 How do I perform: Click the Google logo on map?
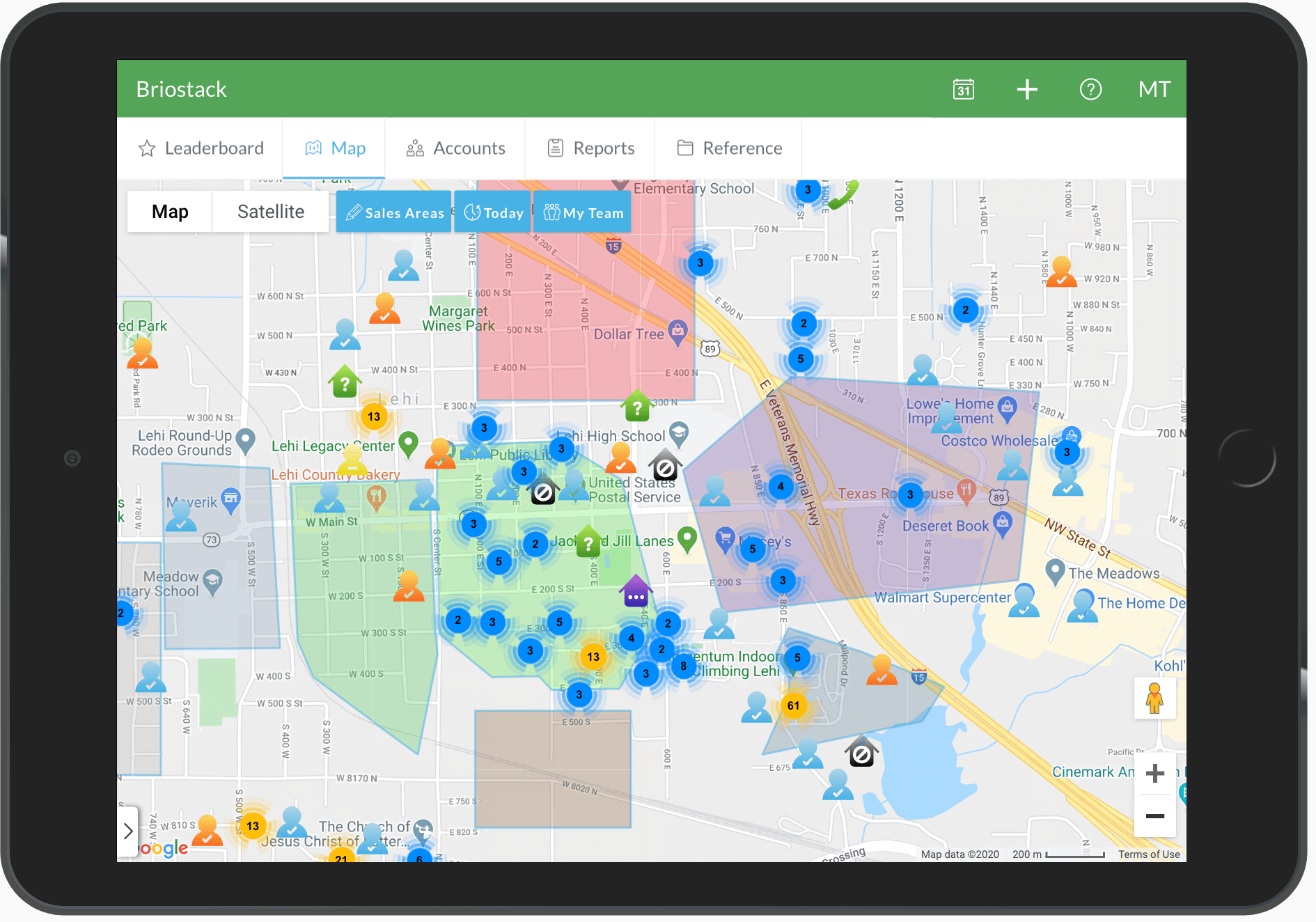164,848
